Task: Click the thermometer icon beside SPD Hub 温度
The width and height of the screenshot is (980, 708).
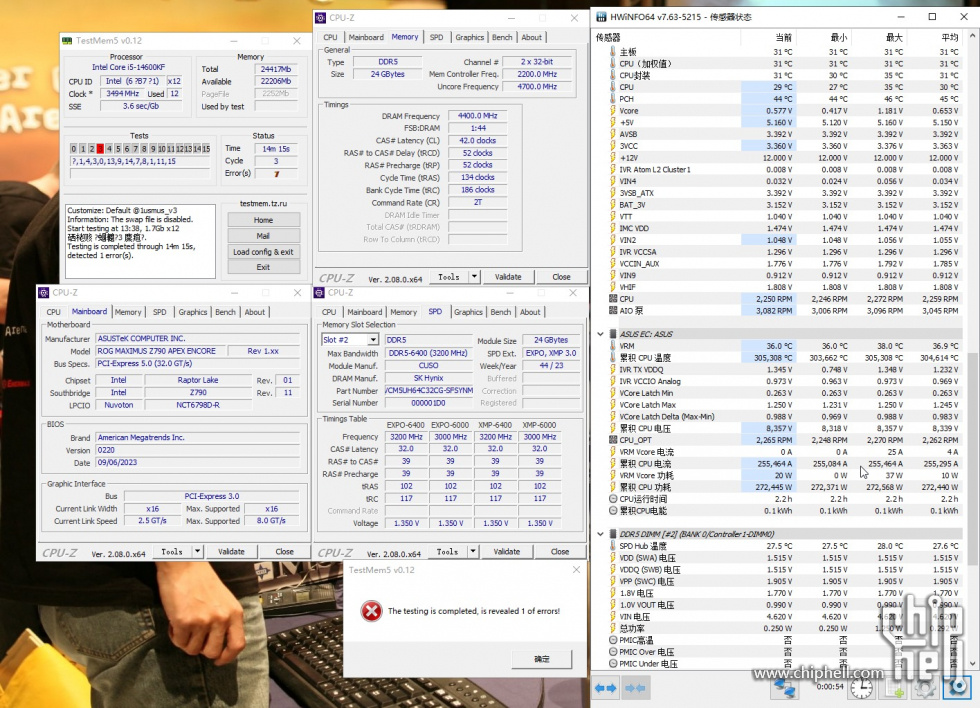Action: click(x=613, y=546)
